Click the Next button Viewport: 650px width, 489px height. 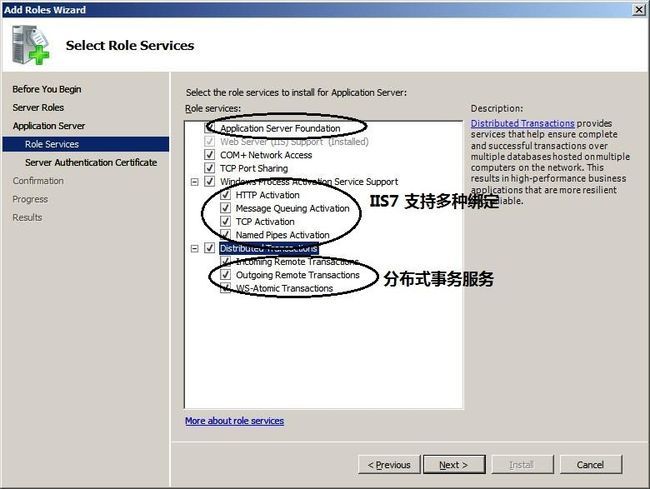454,465
